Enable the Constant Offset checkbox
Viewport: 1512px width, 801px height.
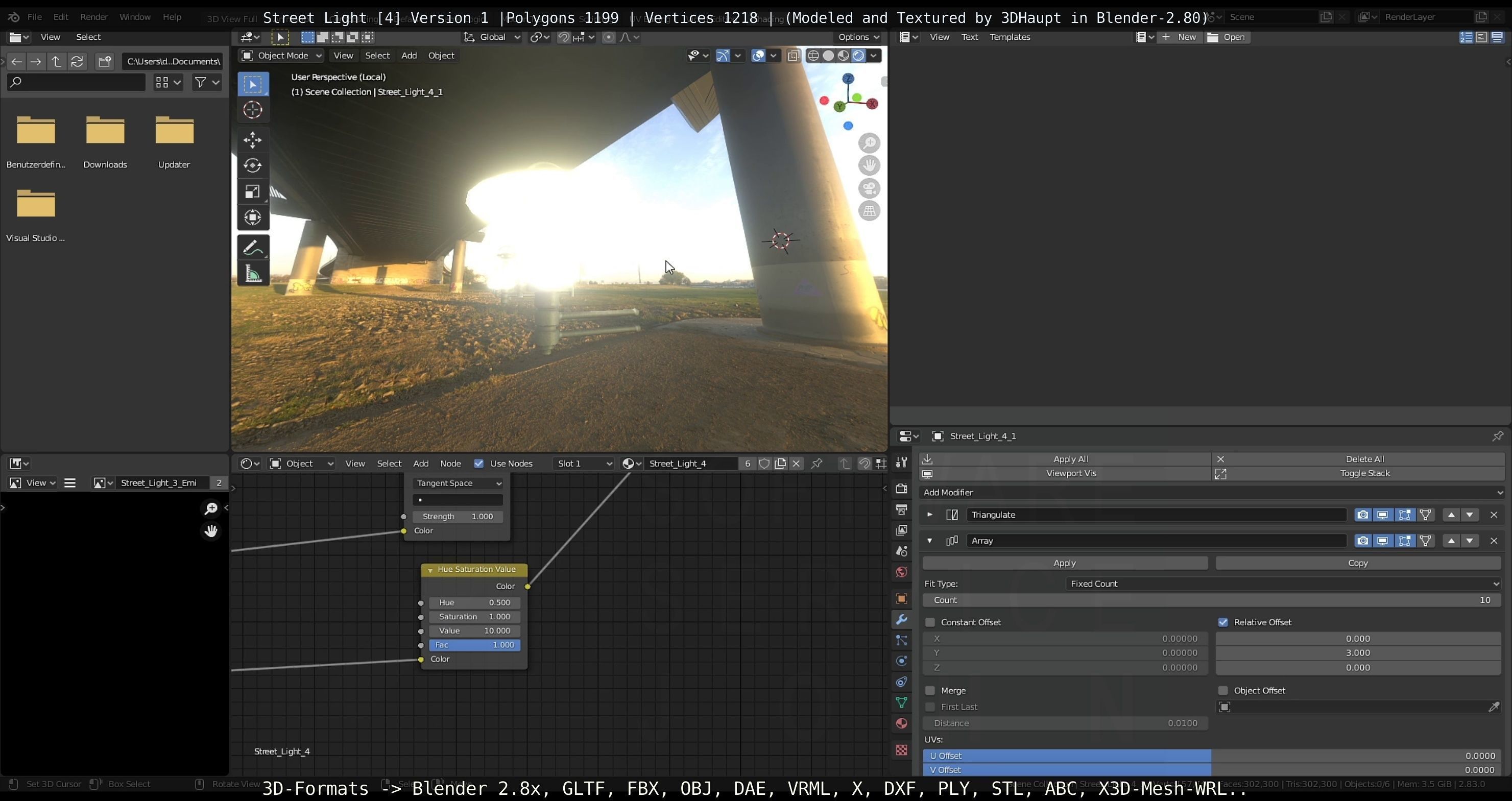pyautogui.click(x=930, y=622)
